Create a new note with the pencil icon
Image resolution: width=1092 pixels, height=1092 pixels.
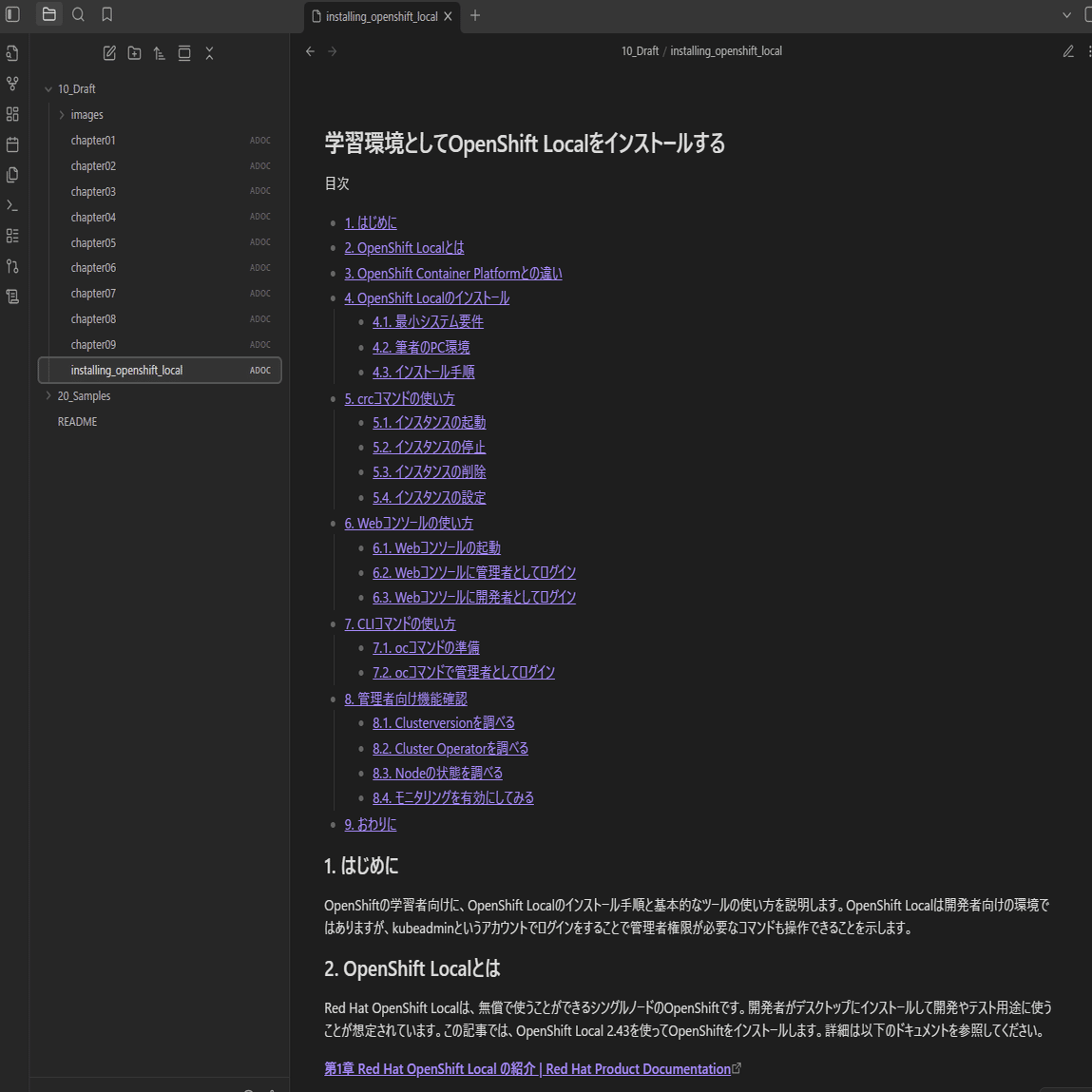click(108, 53)
